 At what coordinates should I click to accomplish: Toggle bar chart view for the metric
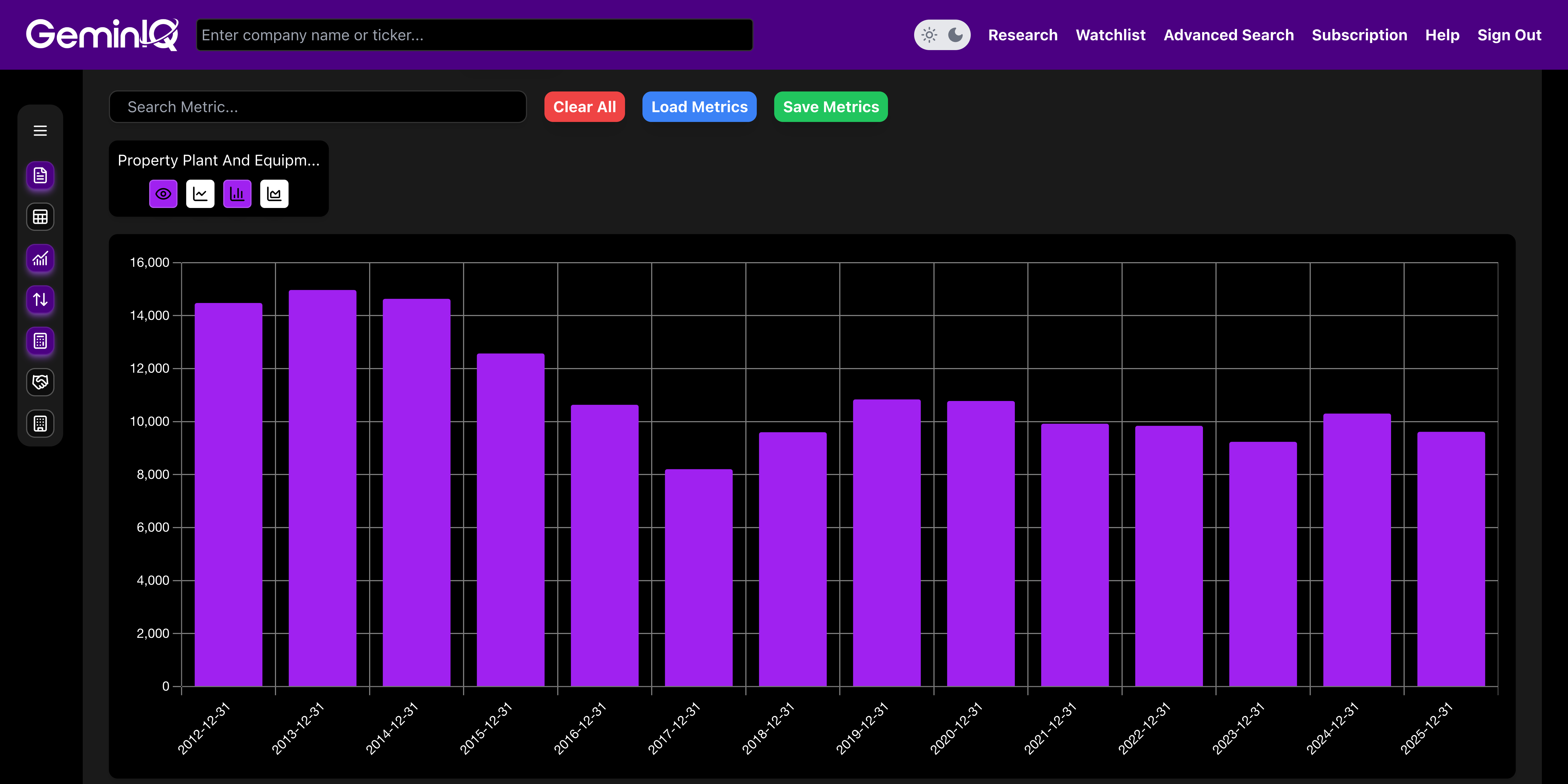pyautogui.click(x=237, y=194)
